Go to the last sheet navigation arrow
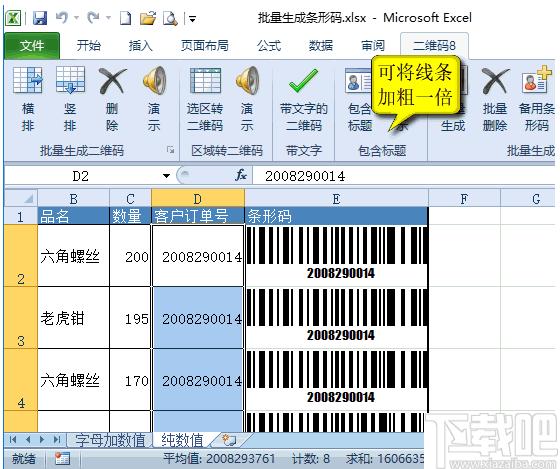560x469 pixels. pyautogui.click(x=56, y=439)
